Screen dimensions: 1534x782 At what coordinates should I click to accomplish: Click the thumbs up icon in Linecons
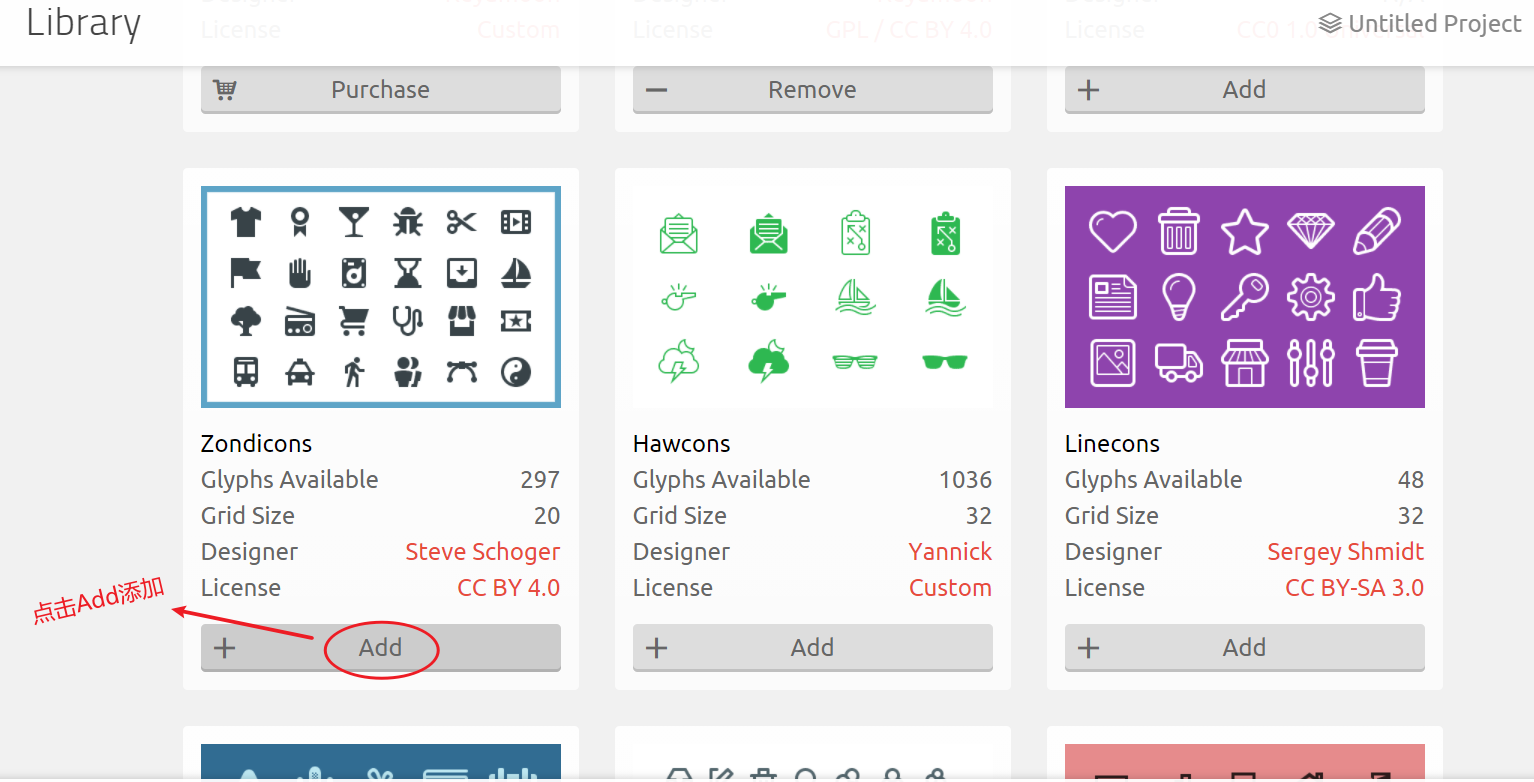pyautogui.click(x=1377, y=297)
